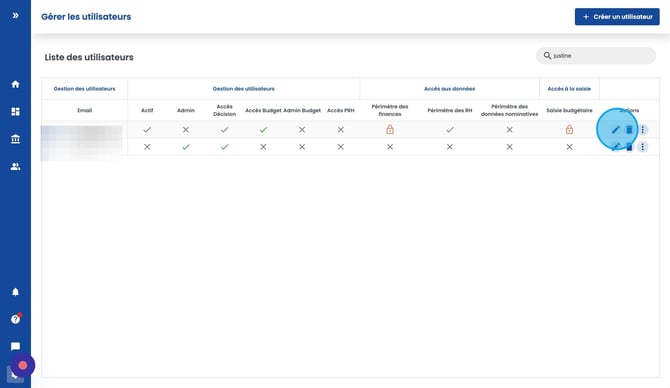
Task: Open the Home icon in sidebar
Action: point(15,84)
